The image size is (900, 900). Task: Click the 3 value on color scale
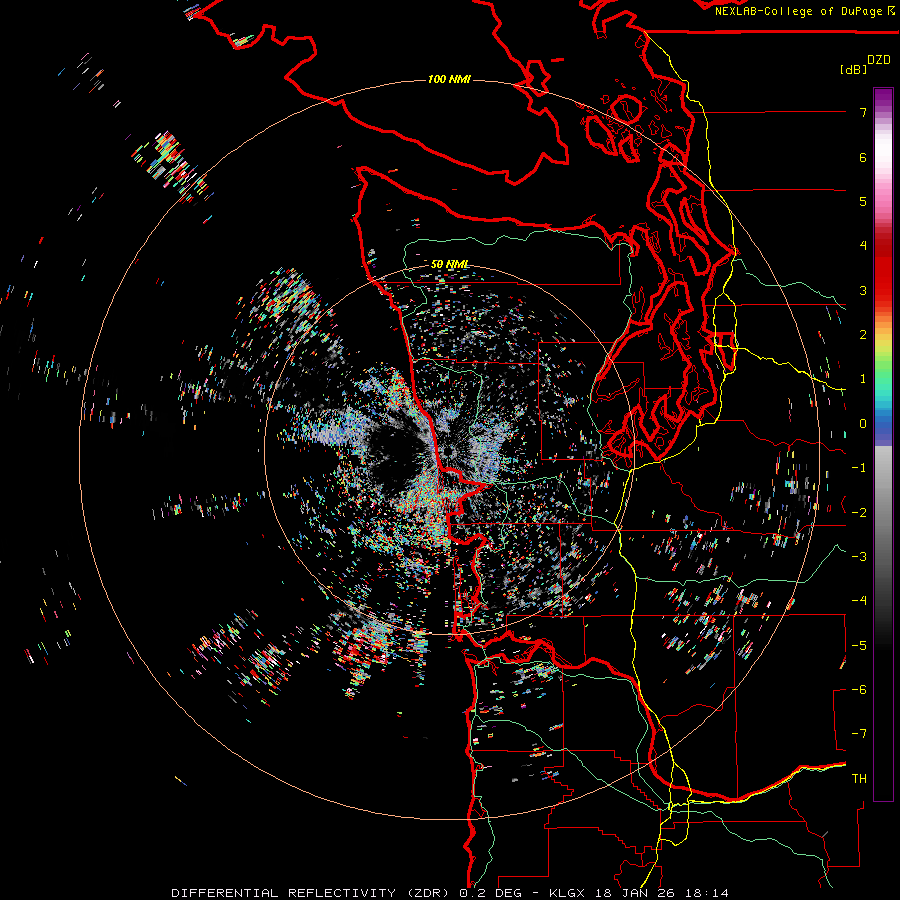[863, 290]
